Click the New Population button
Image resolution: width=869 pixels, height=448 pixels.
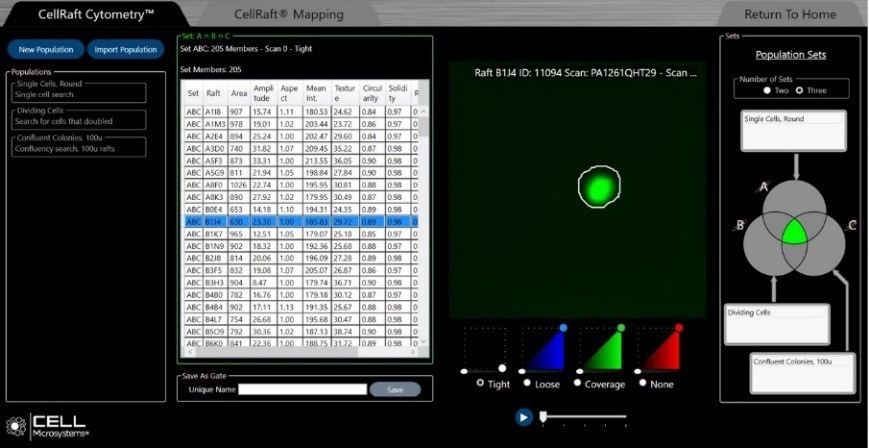(46, 49)
